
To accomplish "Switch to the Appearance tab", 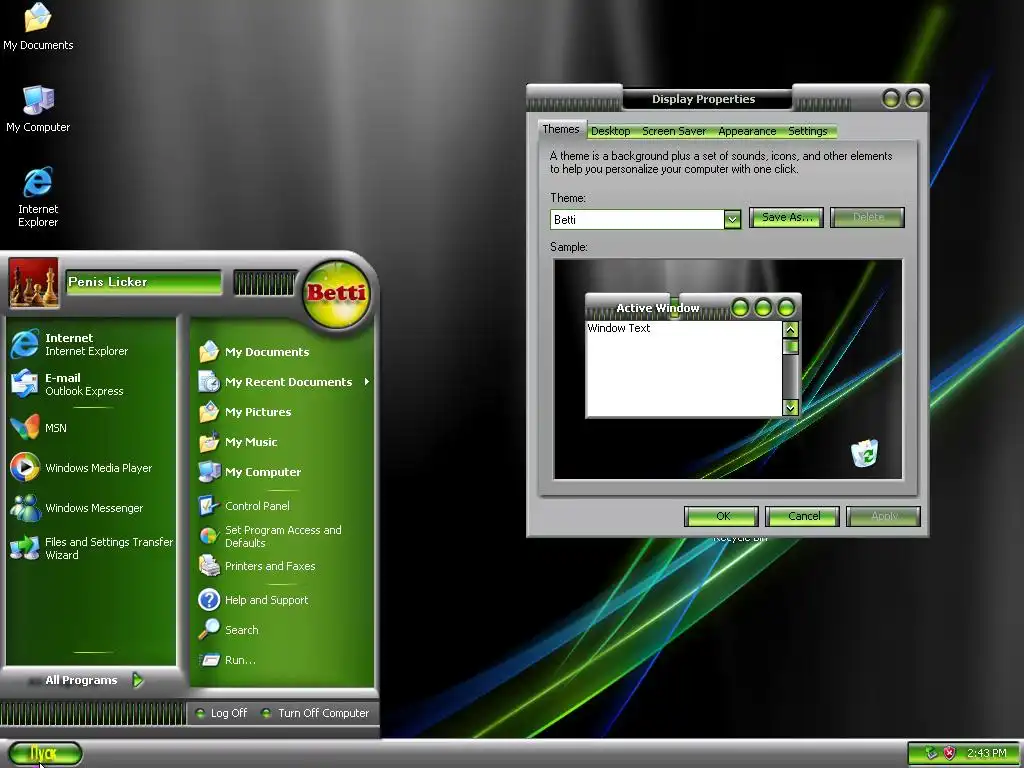I will tap(747, 131).
